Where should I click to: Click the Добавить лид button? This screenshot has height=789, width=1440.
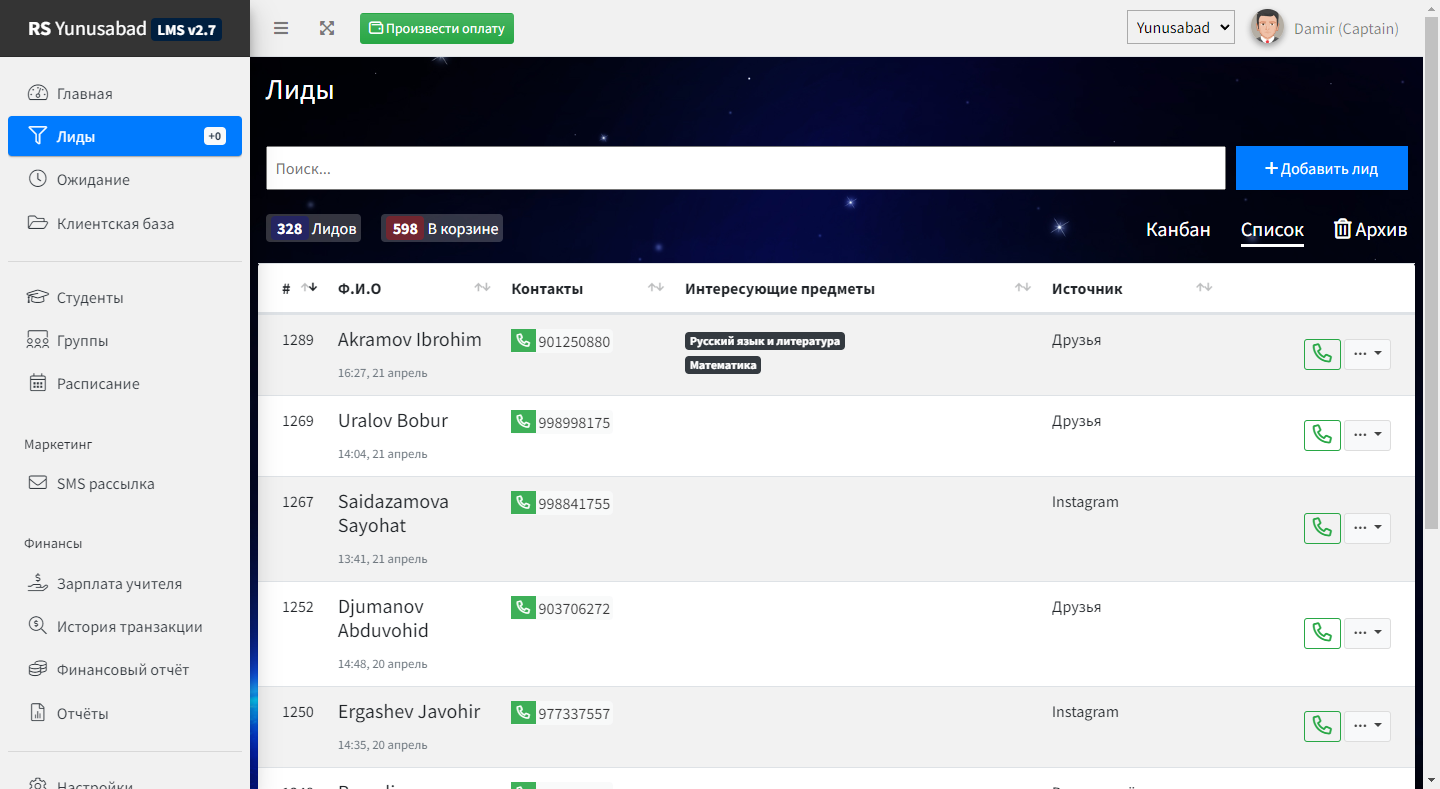click(1321, 168)
